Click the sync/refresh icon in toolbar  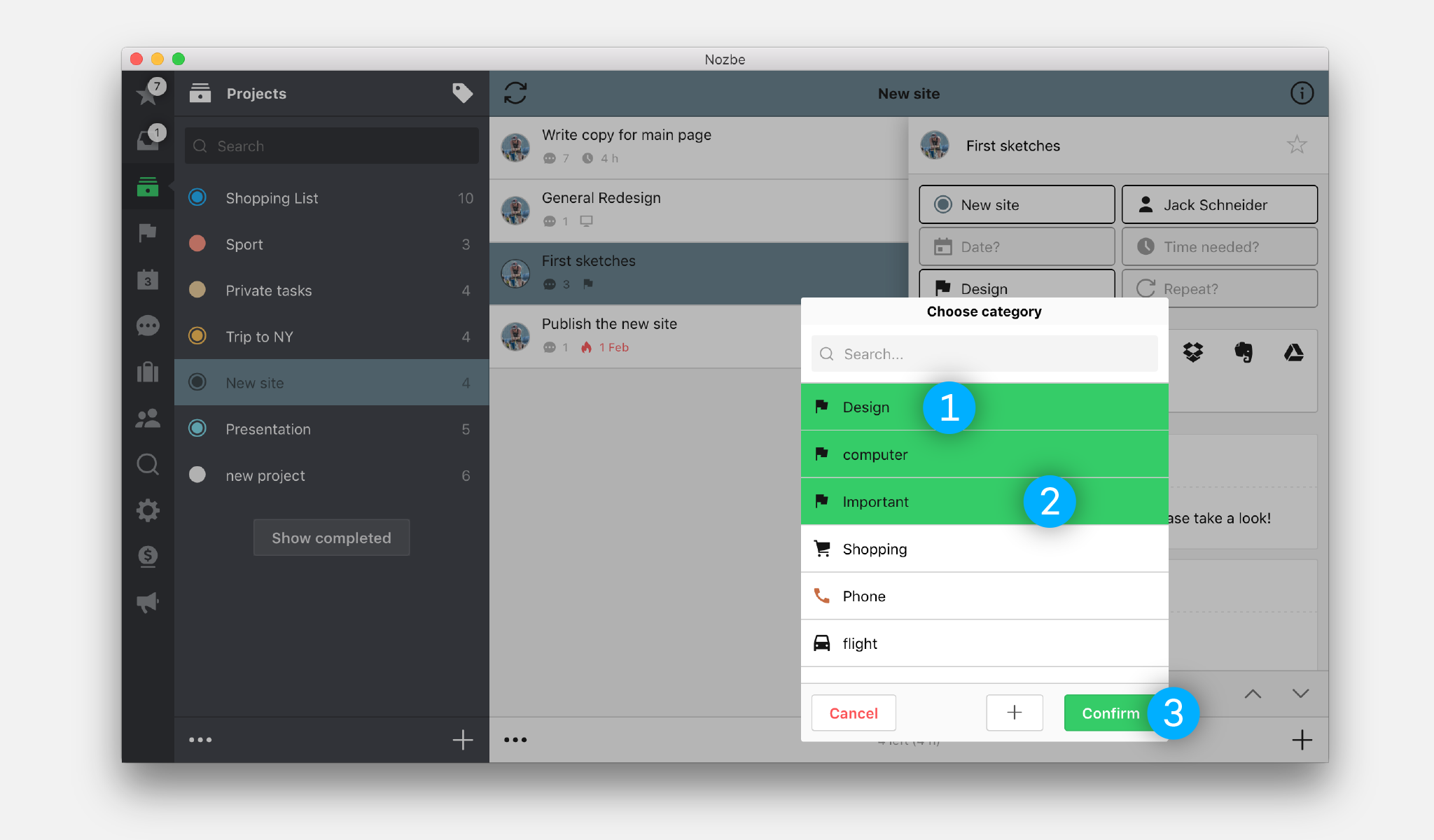point(515,93)
